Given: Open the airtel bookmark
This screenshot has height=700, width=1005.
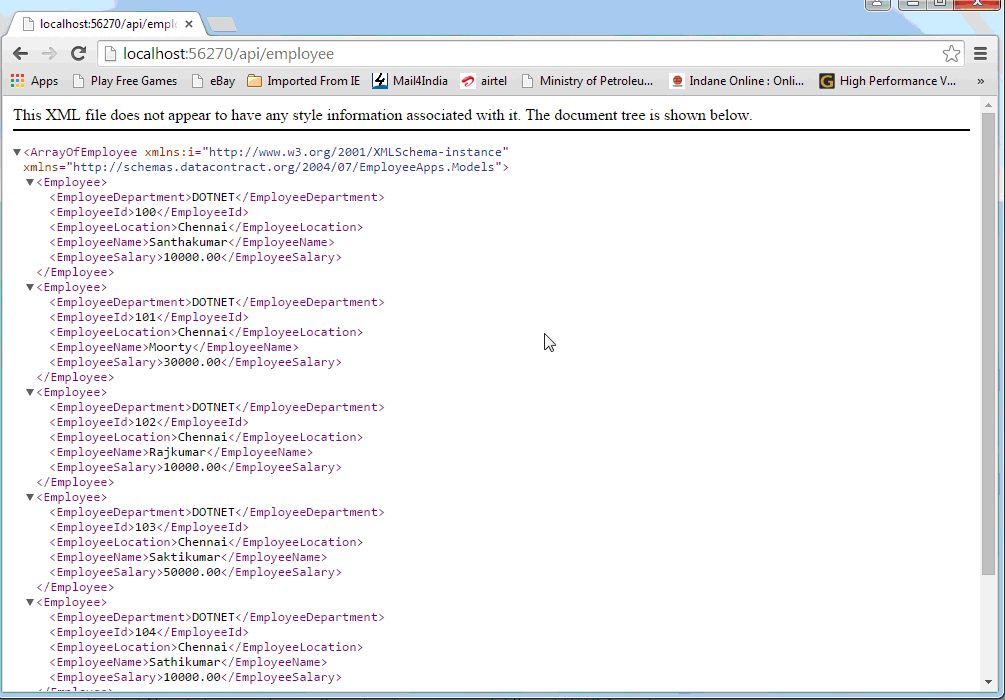Looking at the screenshot, I should point(484,81).
